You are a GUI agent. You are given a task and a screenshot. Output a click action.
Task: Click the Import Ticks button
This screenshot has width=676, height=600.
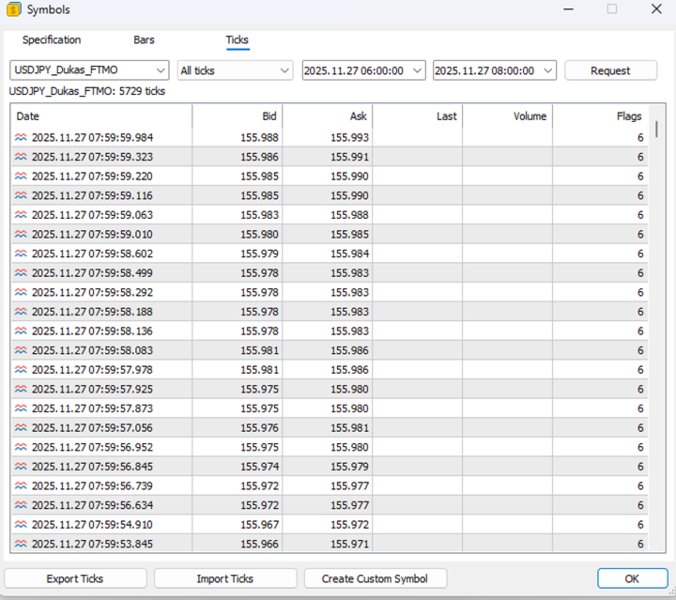225,578
